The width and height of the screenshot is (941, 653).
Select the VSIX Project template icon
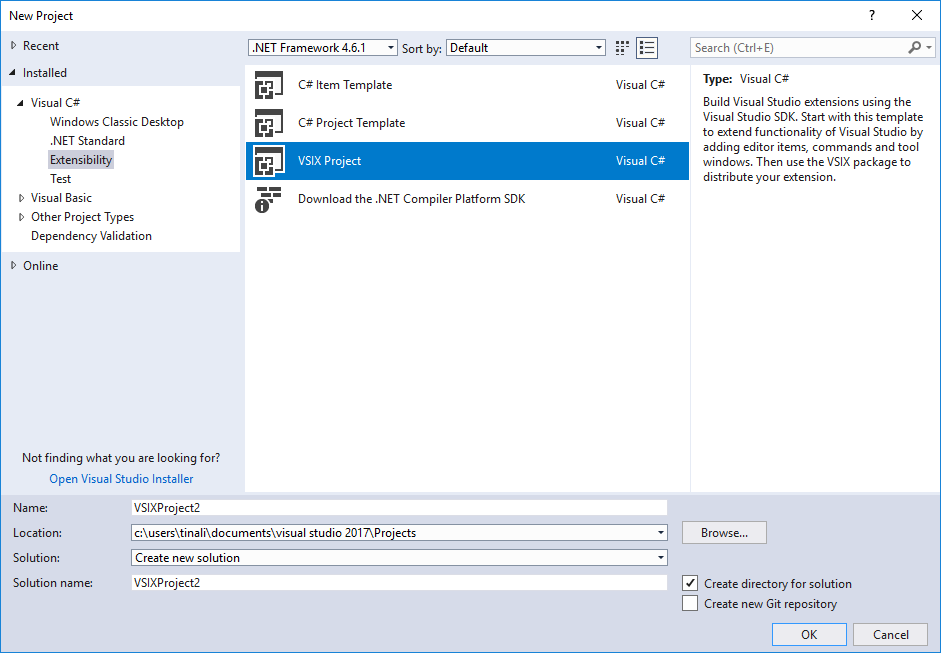[268, 160]
